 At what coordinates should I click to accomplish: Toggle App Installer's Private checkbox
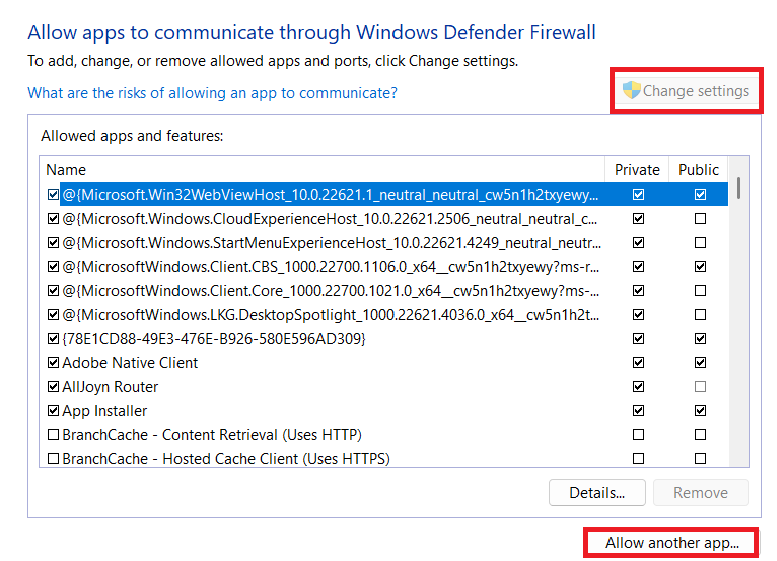point(638,411)
